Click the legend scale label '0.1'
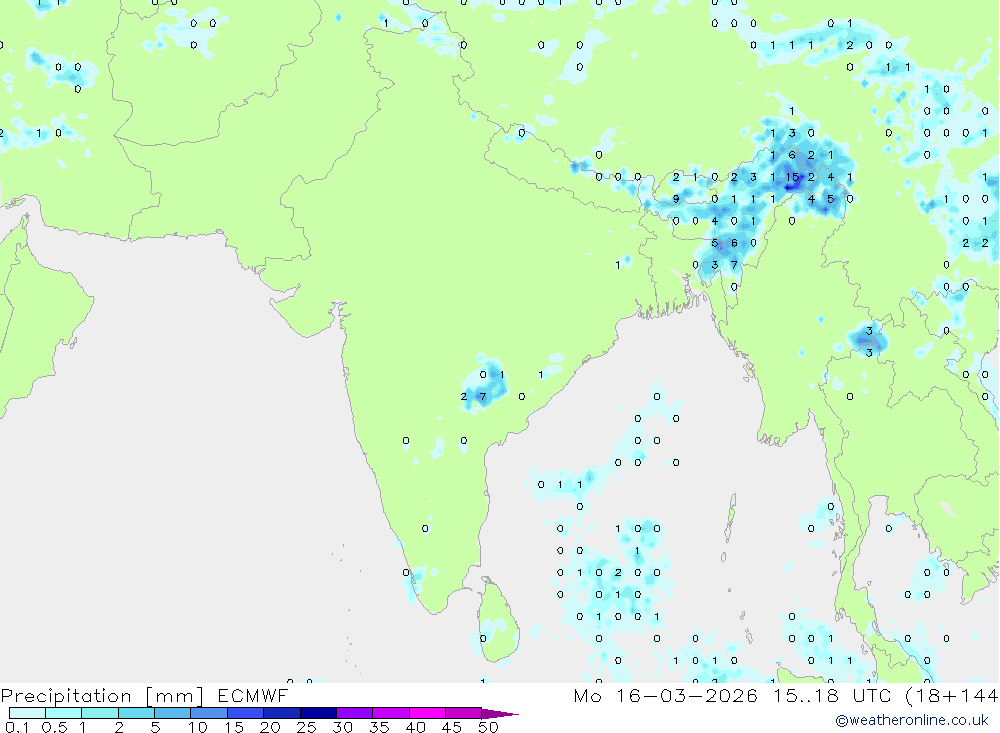 (17, 727)
